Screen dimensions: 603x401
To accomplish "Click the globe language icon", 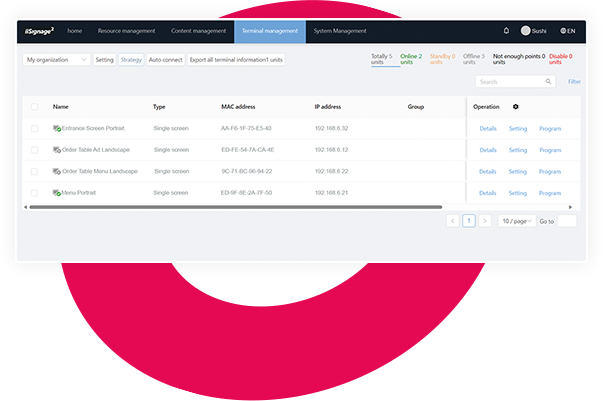I will coord(564,31).
